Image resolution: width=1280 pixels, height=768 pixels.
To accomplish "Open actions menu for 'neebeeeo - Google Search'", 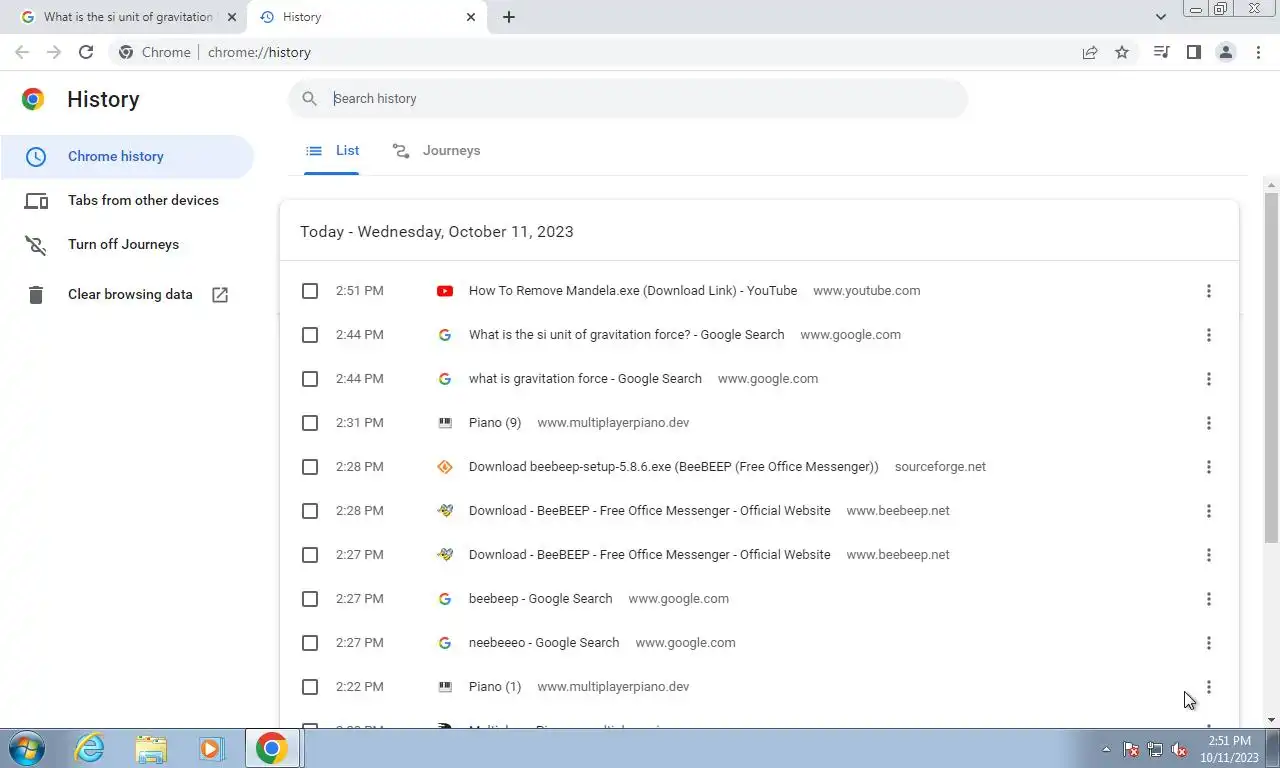I will click(1208, 643).
